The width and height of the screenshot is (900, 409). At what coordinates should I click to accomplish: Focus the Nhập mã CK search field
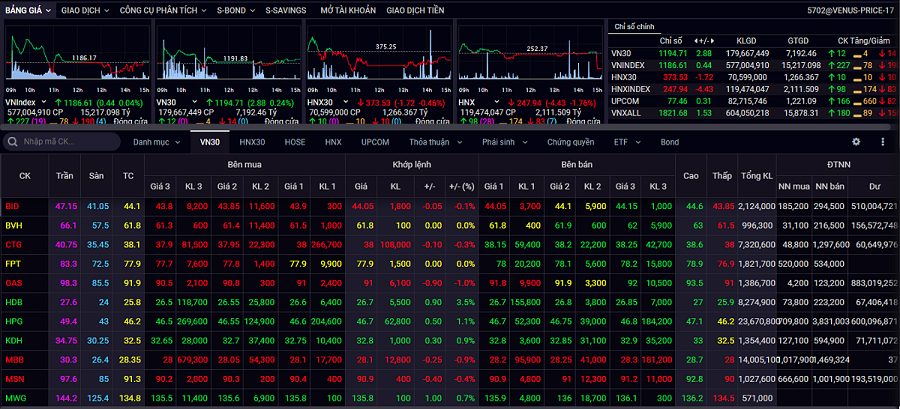(70, 142)
